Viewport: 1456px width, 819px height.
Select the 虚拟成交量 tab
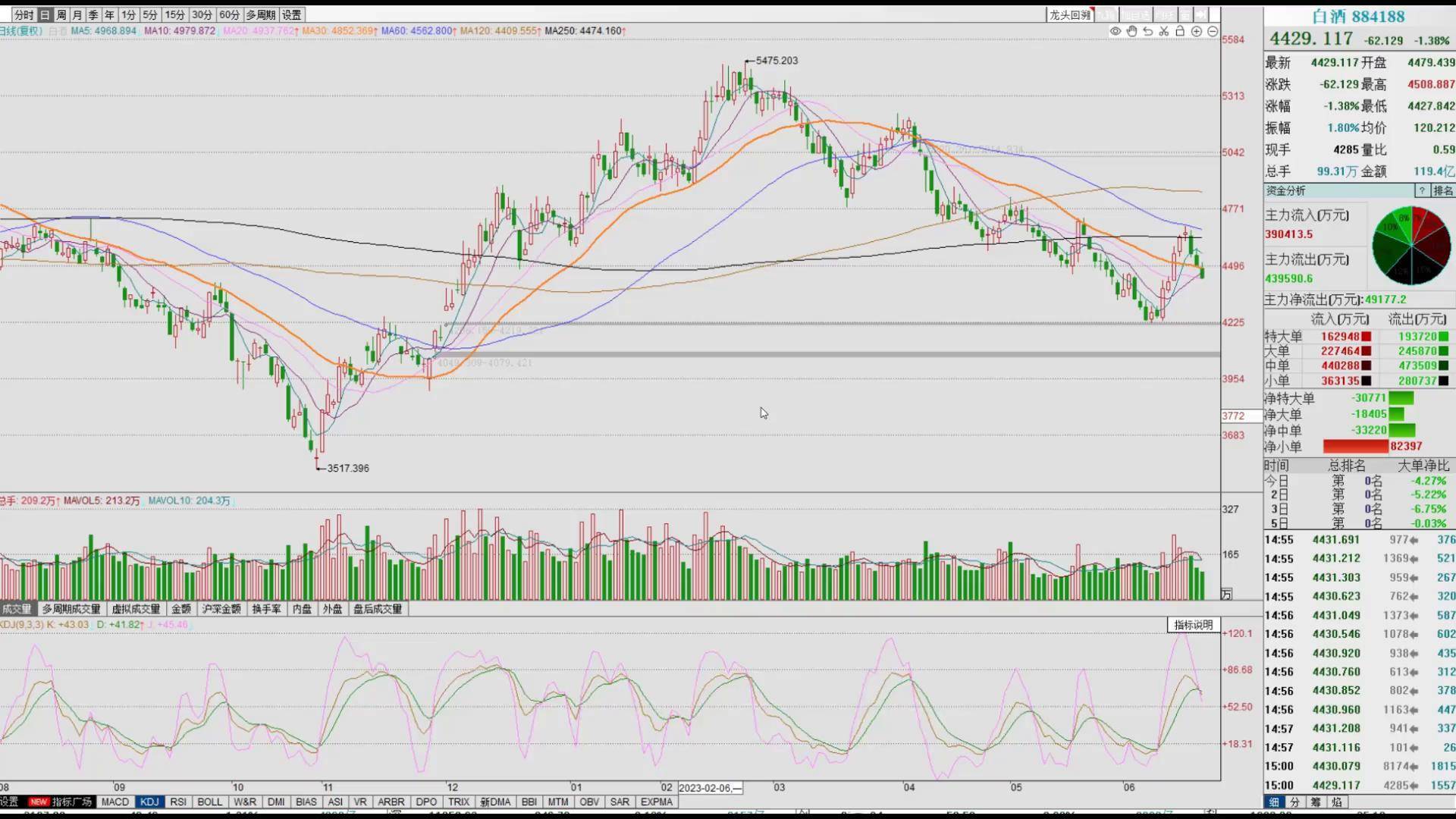[136, 609]
